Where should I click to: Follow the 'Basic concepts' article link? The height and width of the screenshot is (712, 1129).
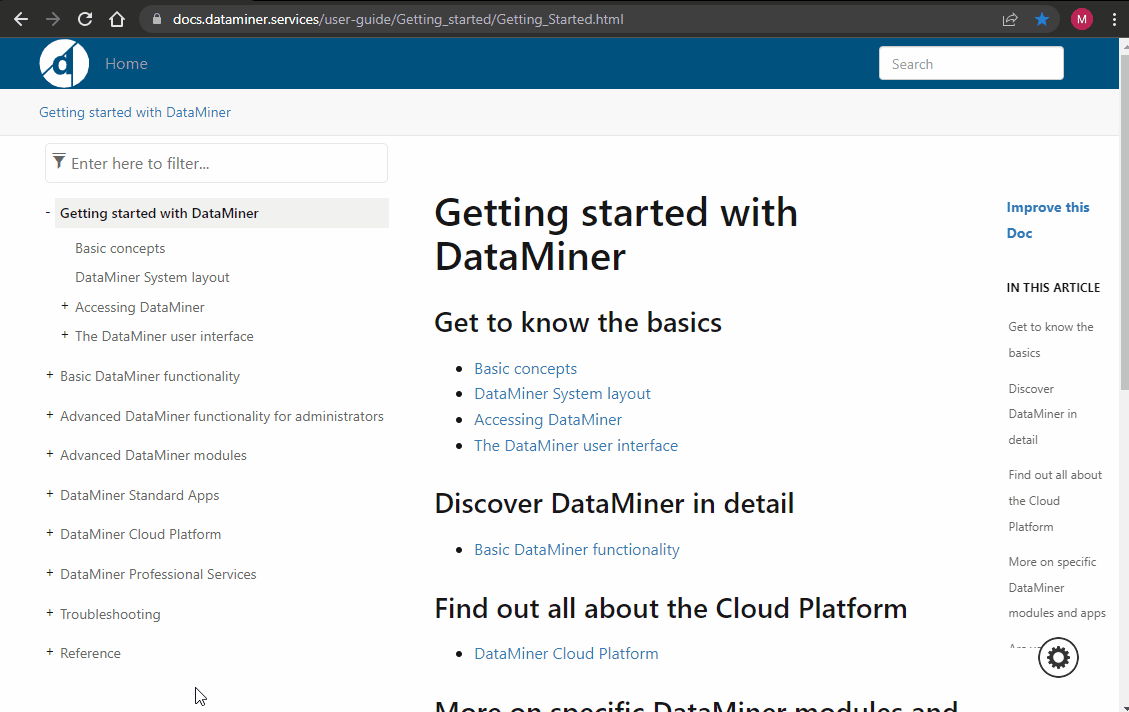point(526,369)
